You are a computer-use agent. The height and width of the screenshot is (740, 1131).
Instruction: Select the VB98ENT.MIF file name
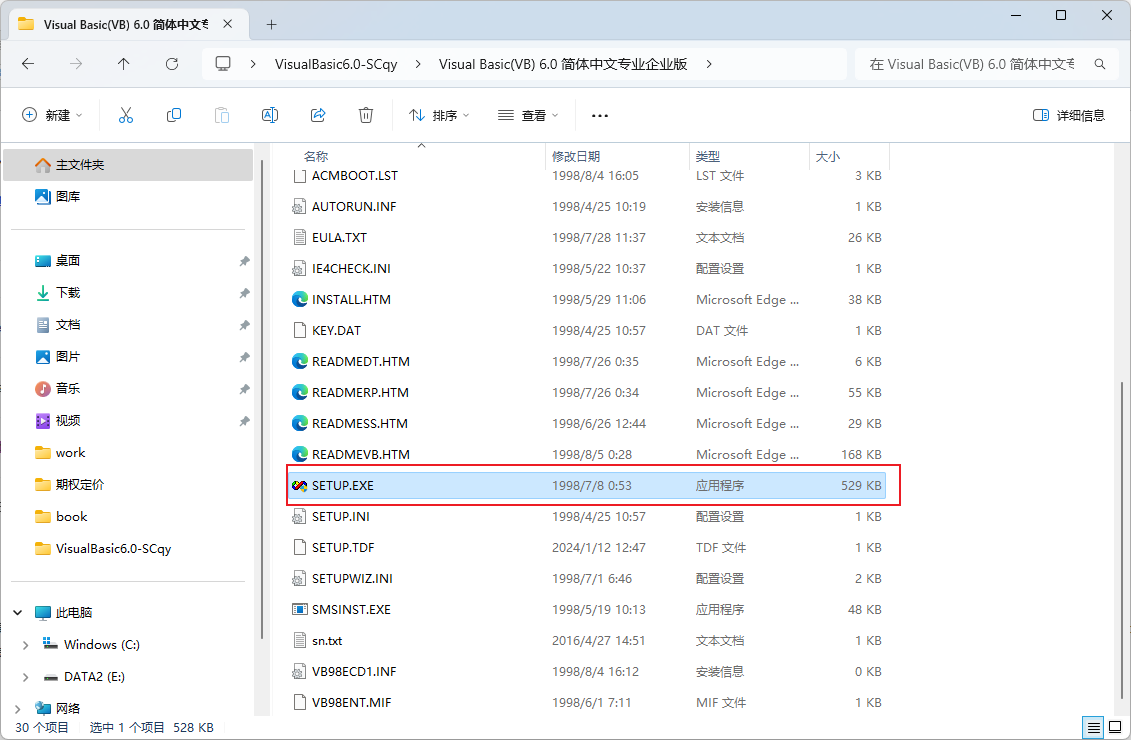pyautogui.click(x=351, y=702)
